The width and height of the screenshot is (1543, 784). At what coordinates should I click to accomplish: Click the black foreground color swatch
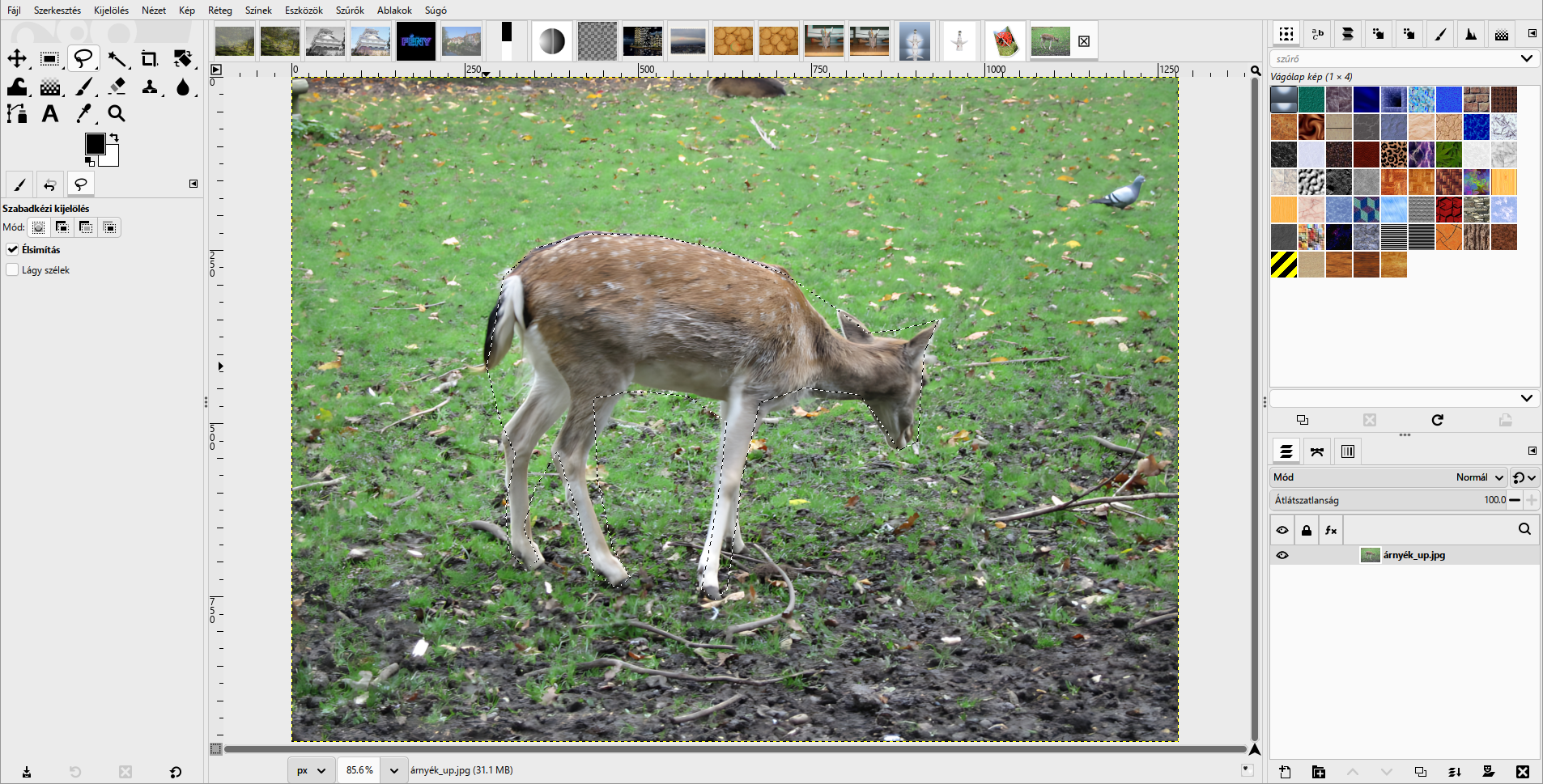point(95,143)
